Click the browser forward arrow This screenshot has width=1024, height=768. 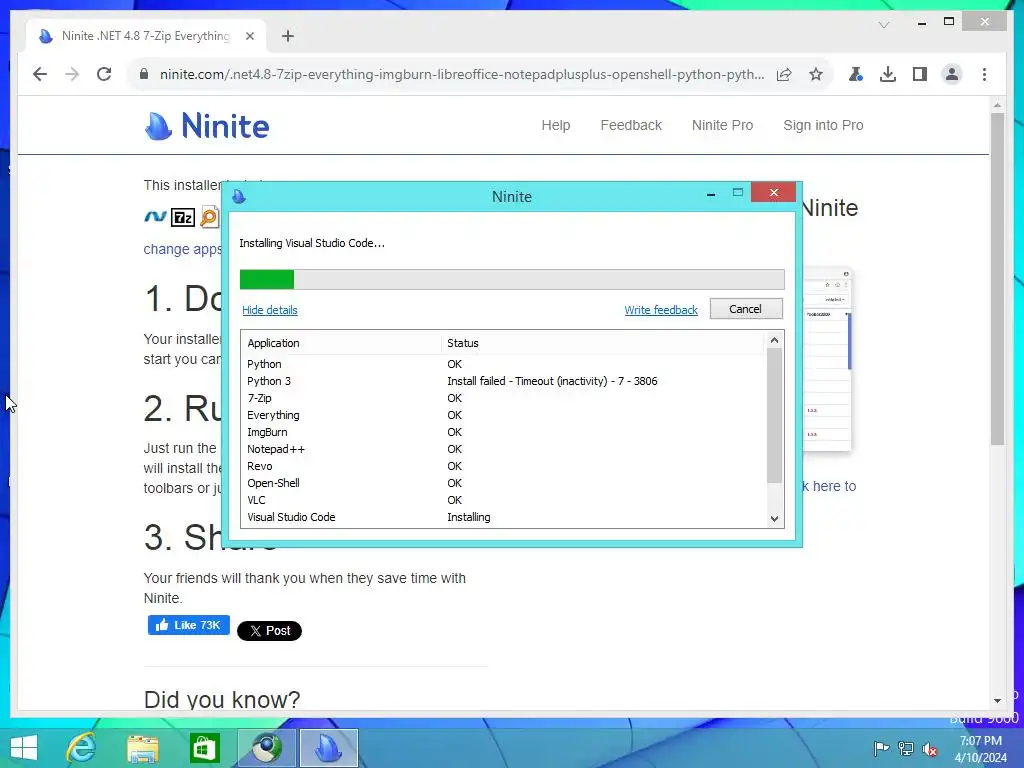pyautogui.click(x=72, y=74)
